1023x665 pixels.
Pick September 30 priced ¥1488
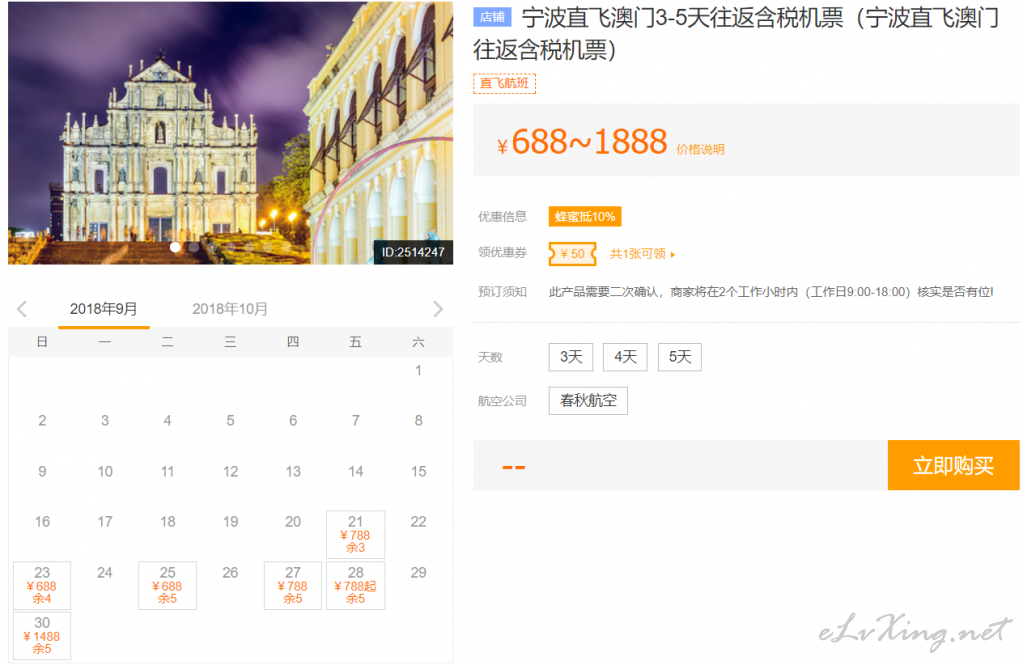[42, 636]
